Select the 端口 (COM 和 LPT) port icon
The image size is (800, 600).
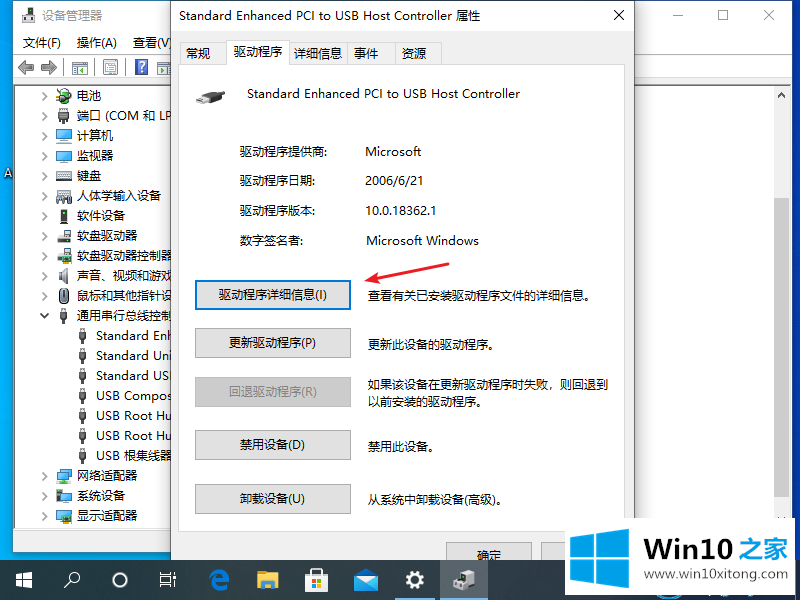coord(63,116)
